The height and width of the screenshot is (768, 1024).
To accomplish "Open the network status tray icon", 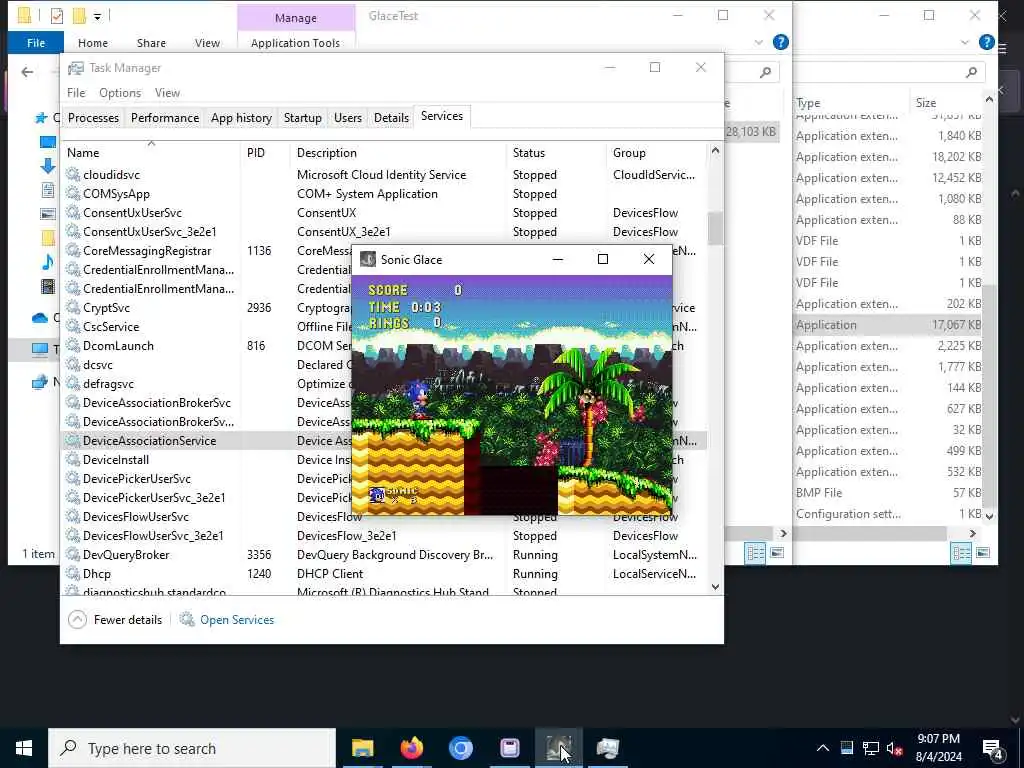I will 871,748.
